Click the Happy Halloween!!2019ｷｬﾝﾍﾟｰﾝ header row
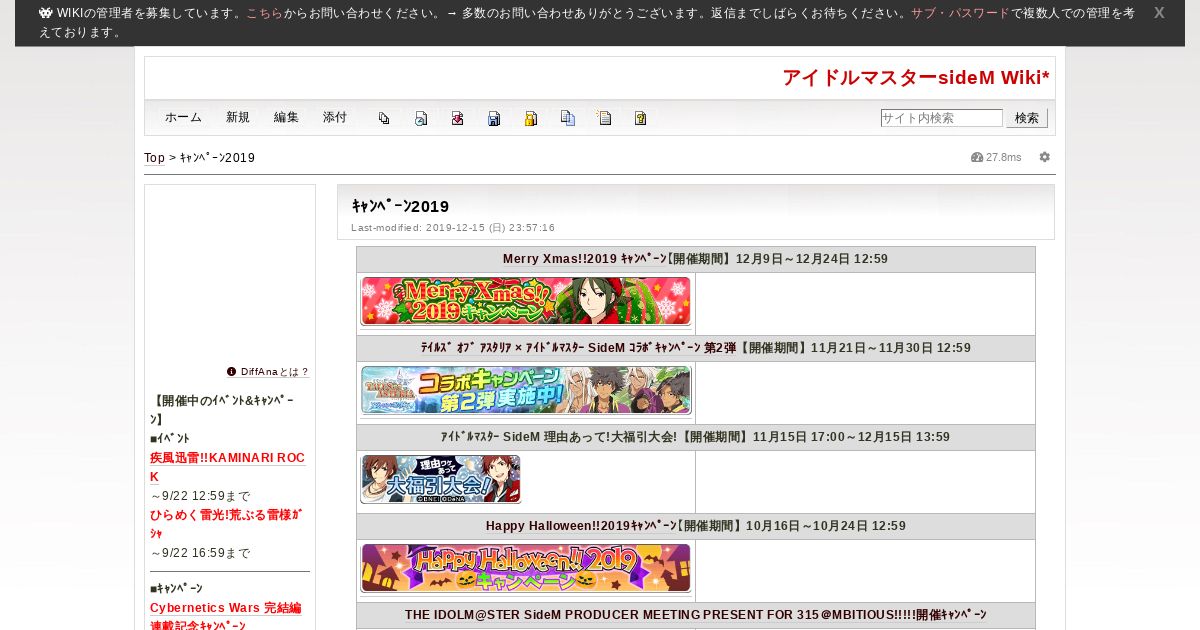Screen dimensions: 1200x630 click(696, 526)
